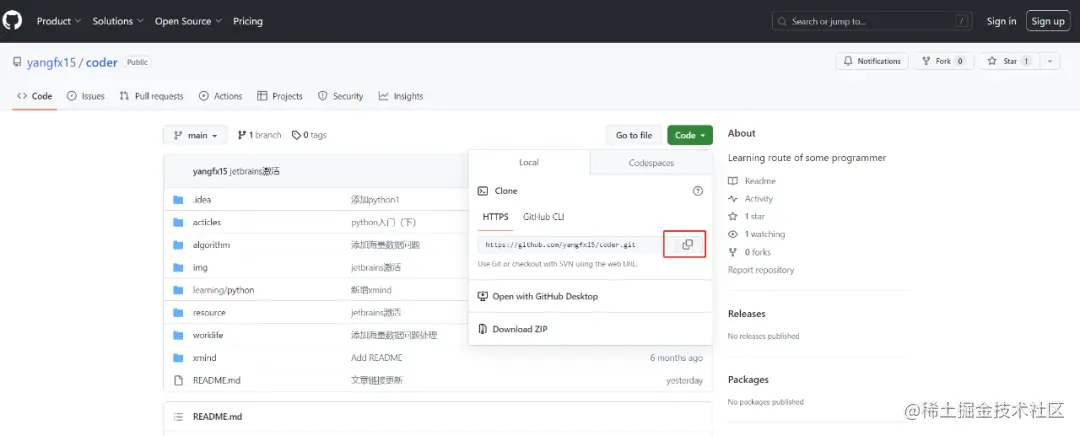1080x436 pixels.
Task: Click the book icon next to Readme
Action: click(733, 181)
